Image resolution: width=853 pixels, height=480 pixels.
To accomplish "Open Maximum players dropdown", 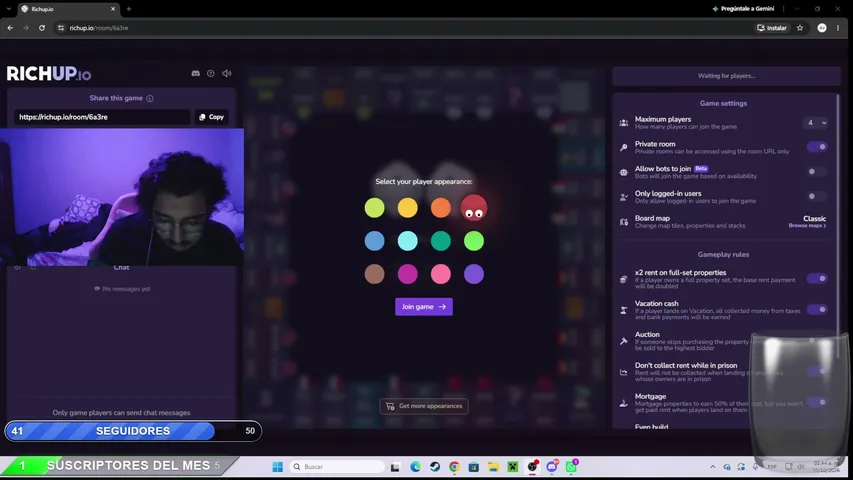I will click(x=816, y=123).
